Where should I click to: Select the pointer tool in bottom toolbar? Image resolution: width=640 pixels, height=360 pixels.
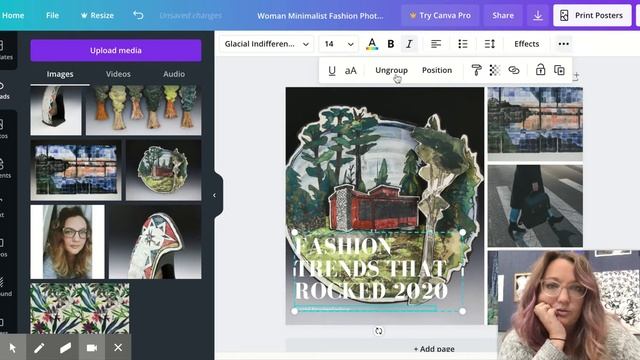point(12,348)
